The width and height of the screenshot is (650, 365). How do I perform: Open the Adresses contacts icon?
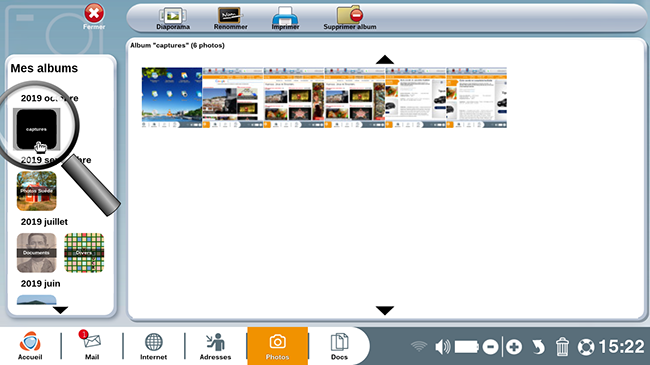(215, 346)
